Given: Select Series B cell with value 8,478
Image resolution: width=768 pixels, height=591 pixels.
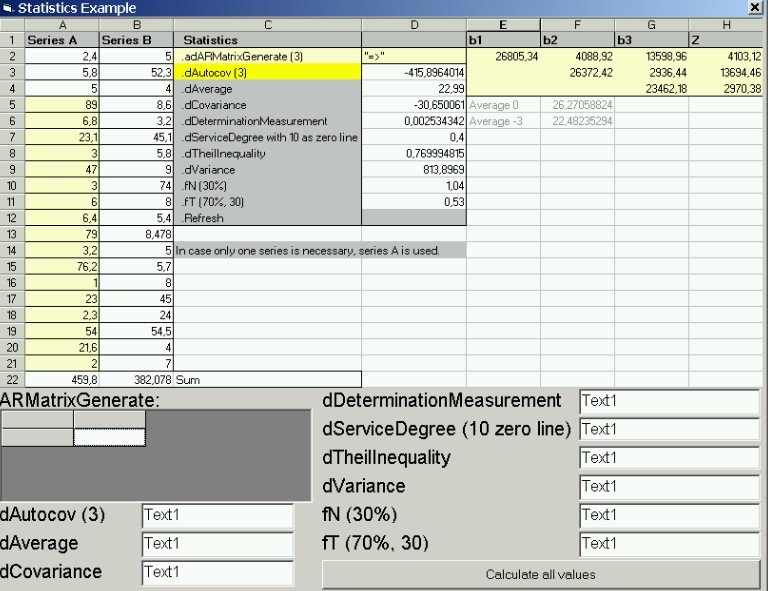Looking at the screenshot, I should coord(137,234).
